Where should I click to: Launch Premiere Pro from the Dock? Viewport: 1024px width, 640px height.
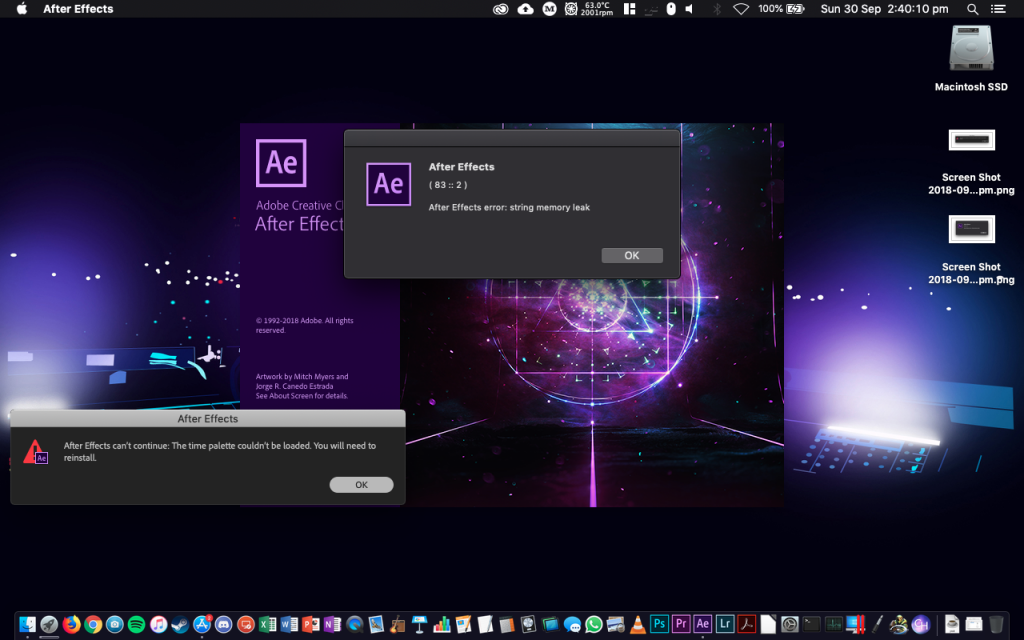[x=681, y=624]
